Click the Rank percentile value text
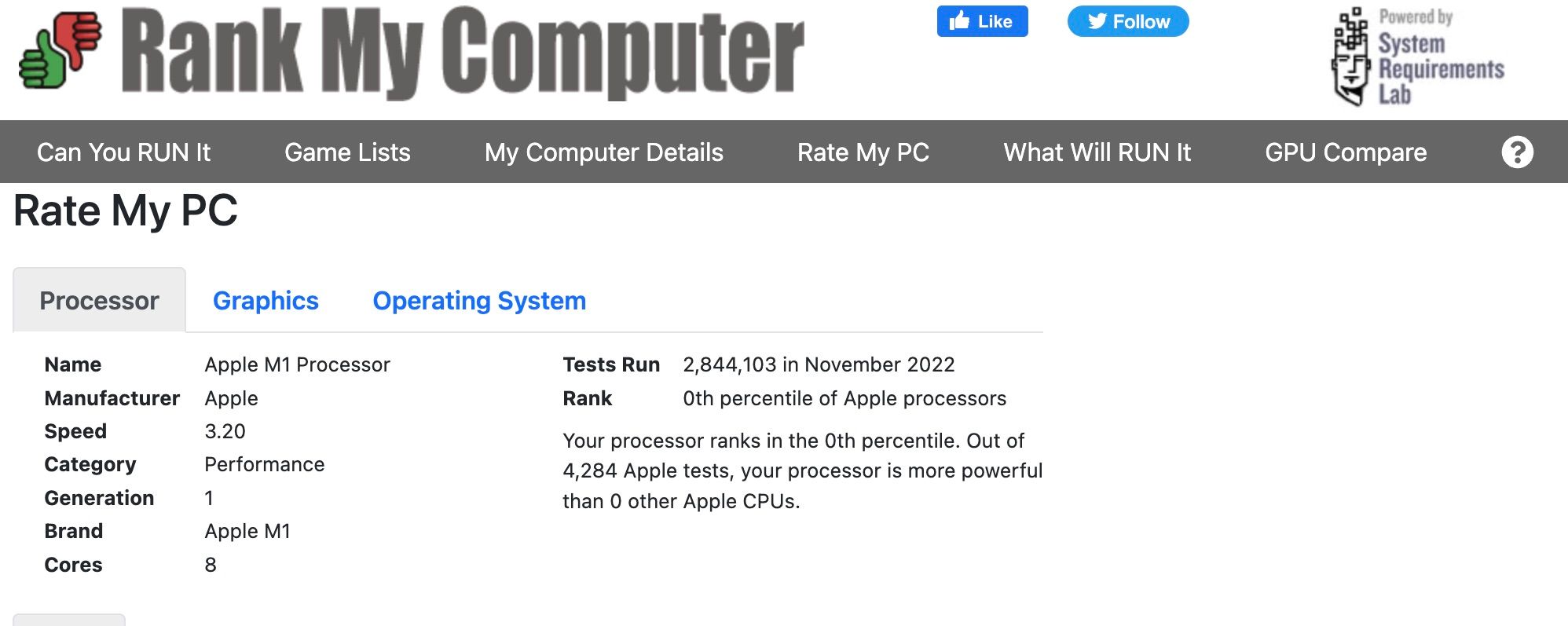The image size is (1568, 626). click(844, 398)
